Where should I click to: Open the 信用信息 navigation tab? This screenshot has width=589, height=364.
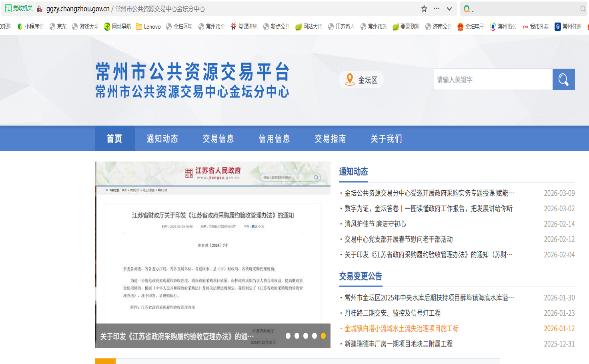click(x=274, y=139)
